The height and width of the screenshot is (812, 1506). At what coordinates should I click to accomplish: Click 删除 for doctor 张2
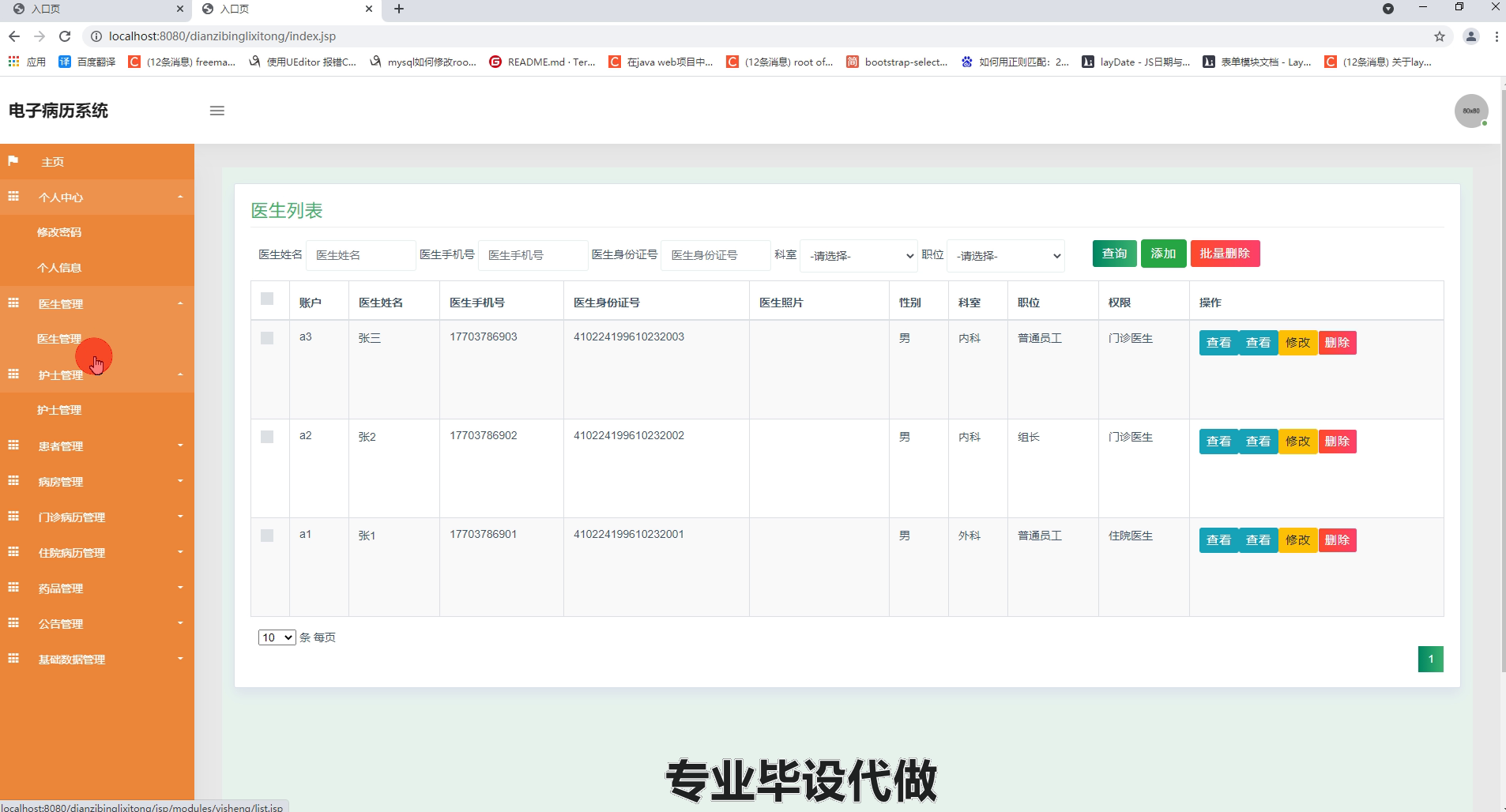pos(1337,442)
